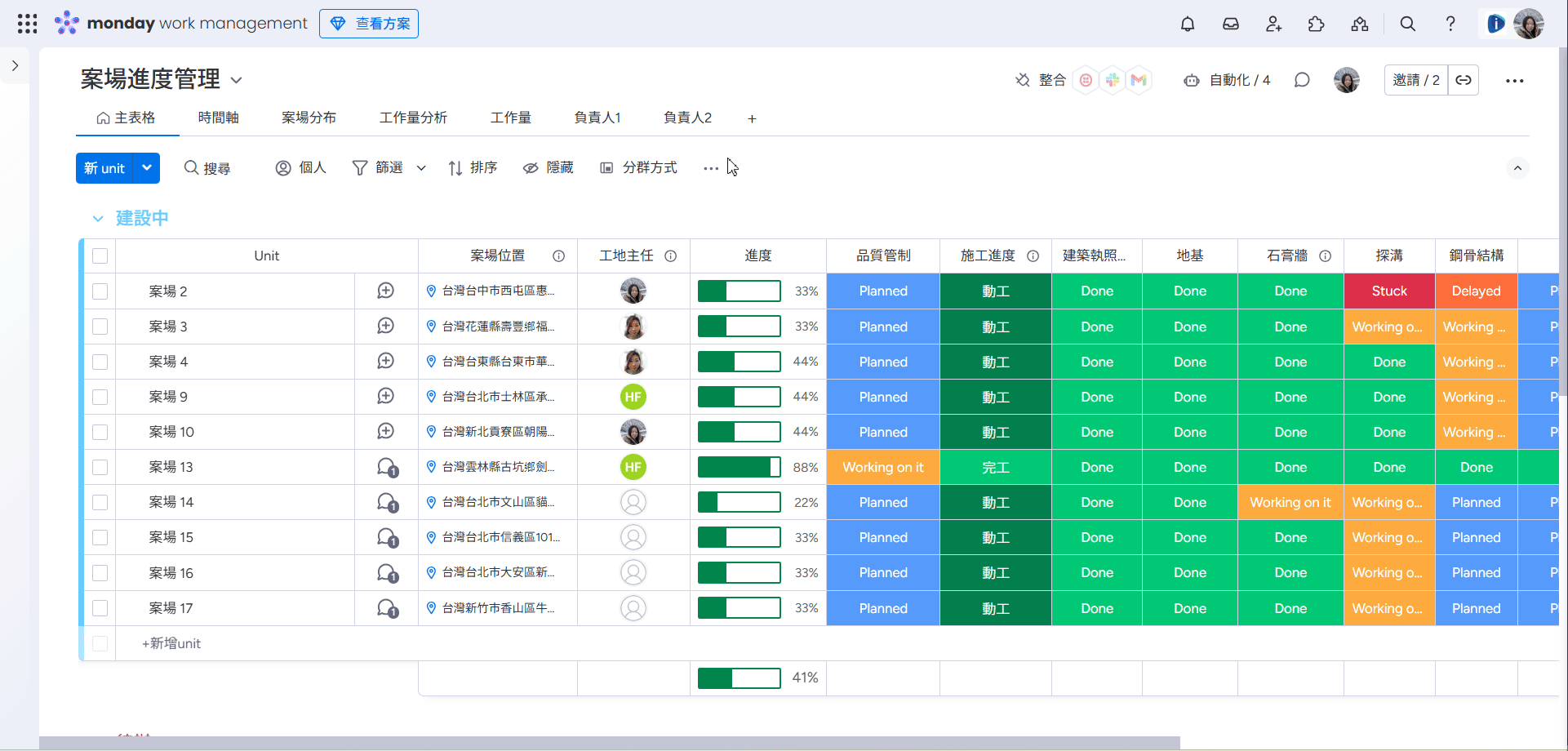The width and height of the screenshot is (1568, 751).
Task: Open the apps marketplace puzzle icon
Action: 1317,24
